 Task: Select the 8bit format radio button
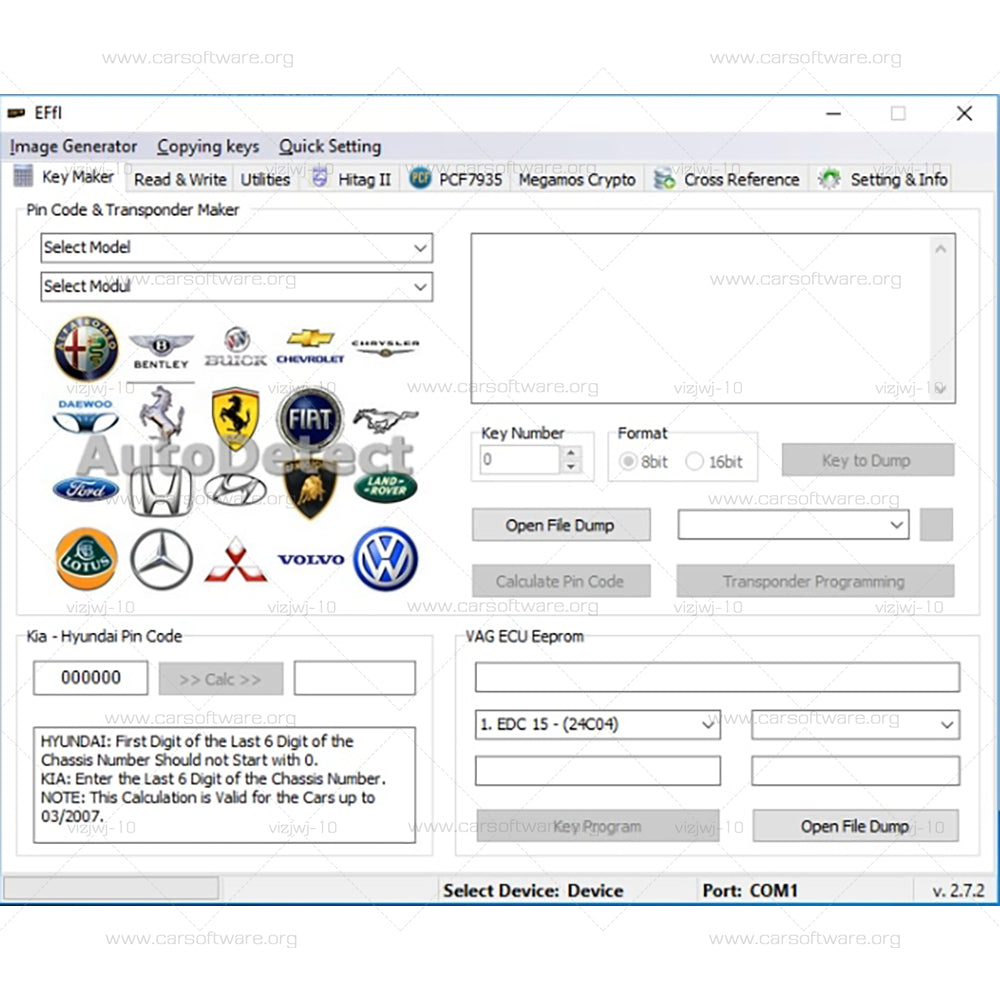(x=628, y=461)
